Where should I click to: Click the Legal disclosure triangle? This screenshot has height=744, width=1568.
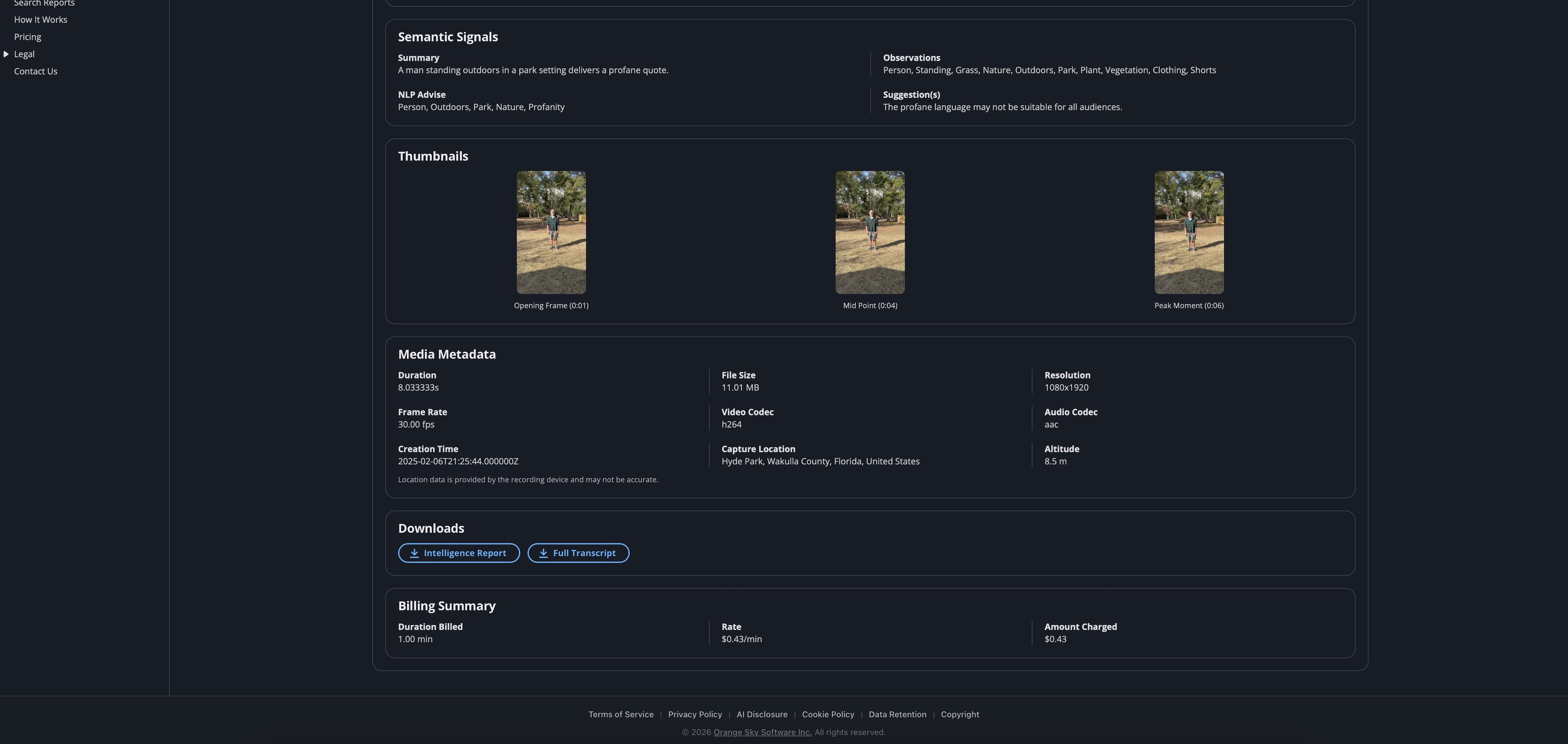click(x=6, y=54)
